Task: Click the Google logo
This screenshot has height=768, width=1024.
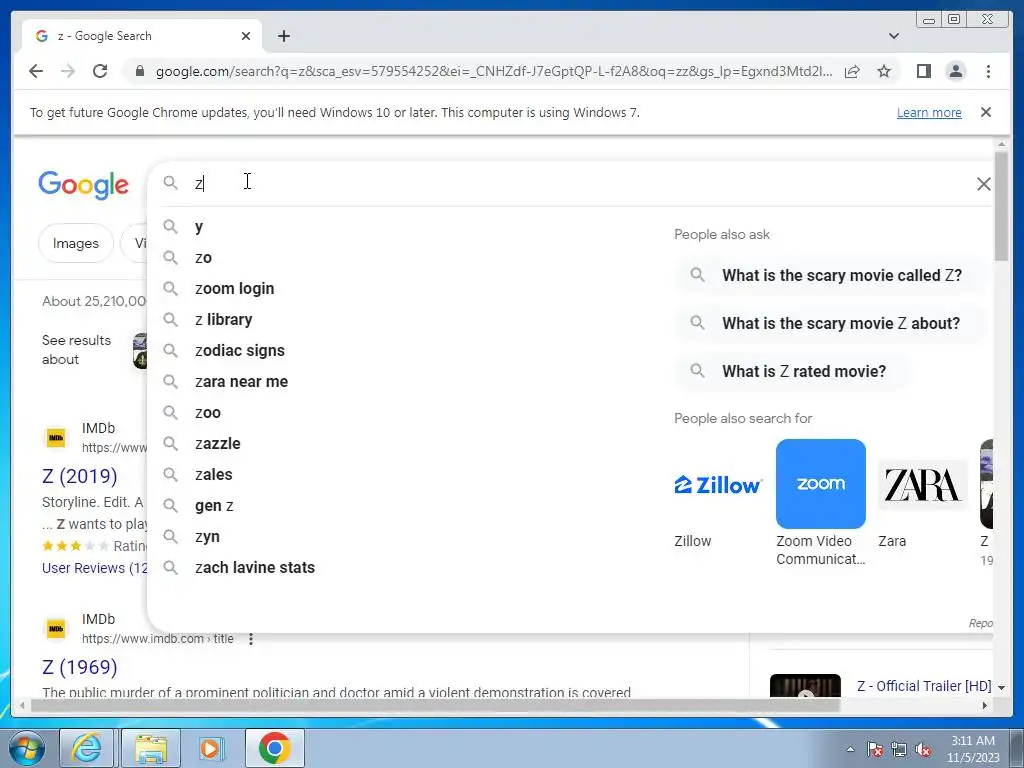Action: pyautogui.click(x=84, y=185)
